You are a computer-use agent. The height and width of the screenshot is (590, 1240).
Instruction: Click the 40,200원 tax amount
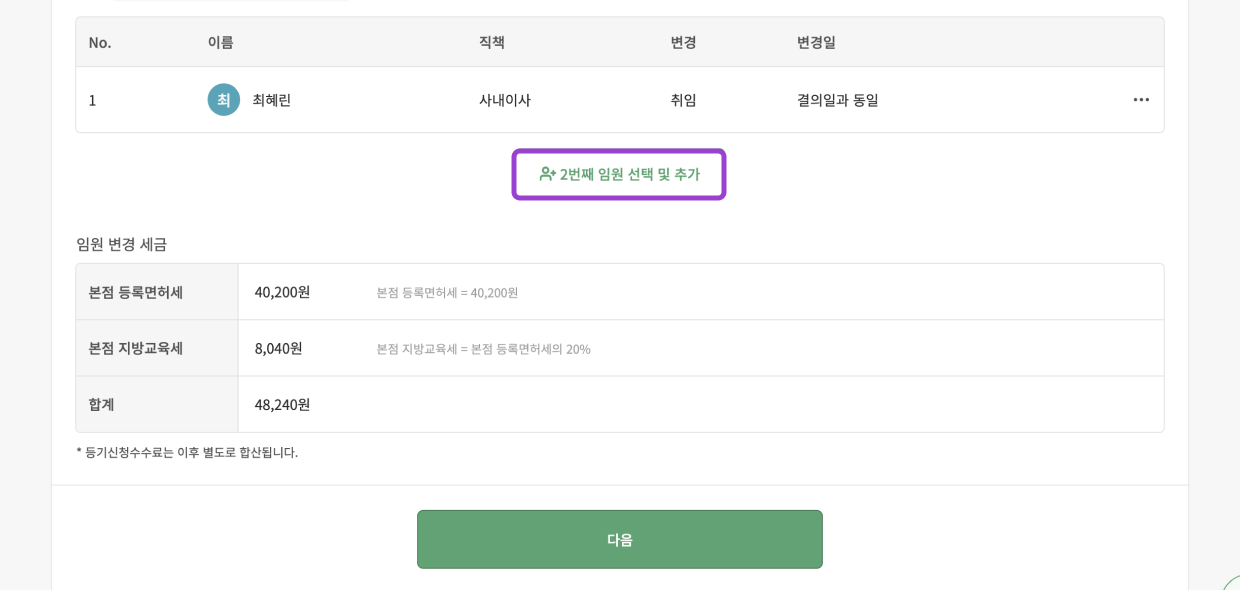point(283,292)
